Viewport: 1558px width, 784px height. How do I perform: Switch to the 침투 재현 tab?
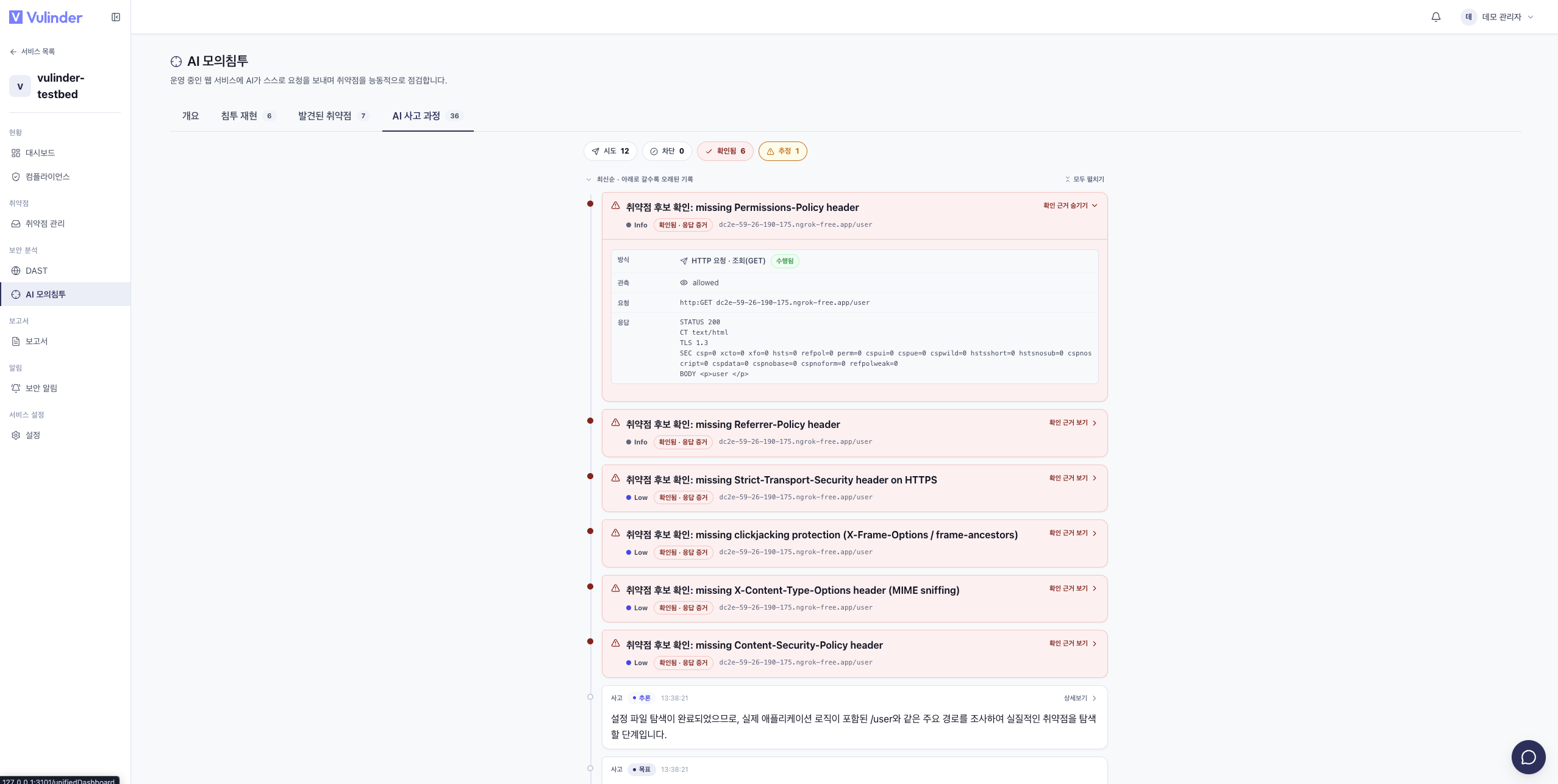pyautogui.click(x=248, y=116)
